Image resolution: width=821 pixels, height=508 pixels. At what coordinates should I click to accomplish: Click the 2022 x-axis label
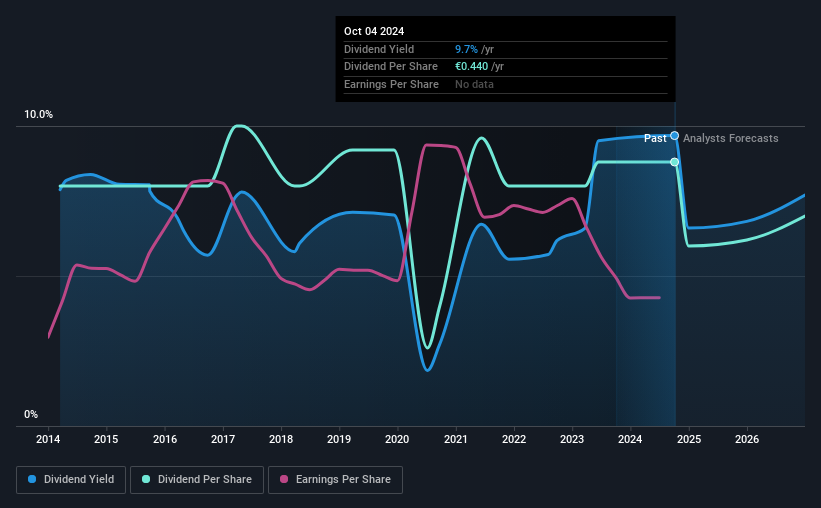point(514,439)
